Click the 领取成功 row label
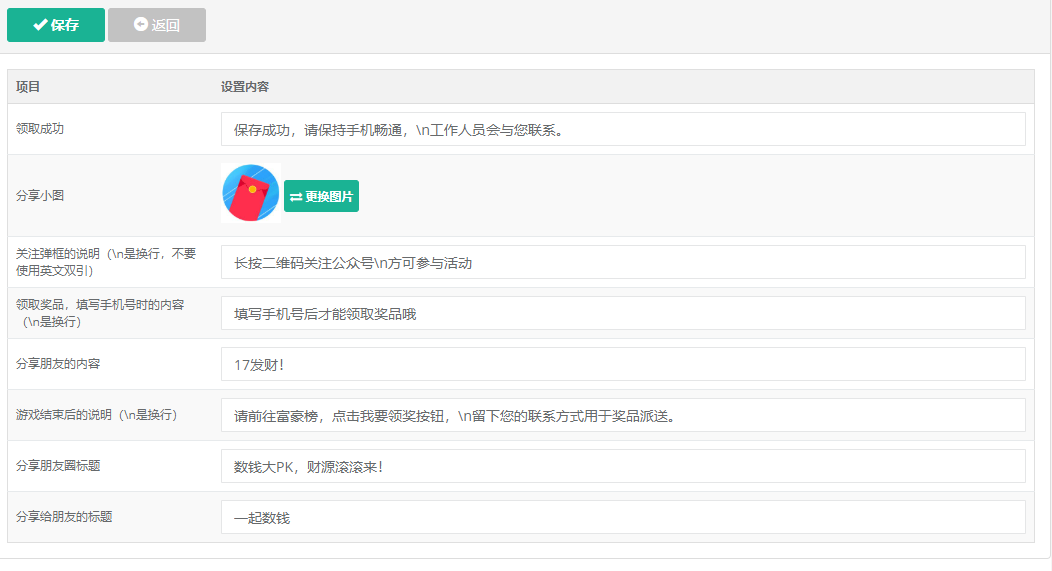The image size is (1052, 571). (x=40, y=128)
